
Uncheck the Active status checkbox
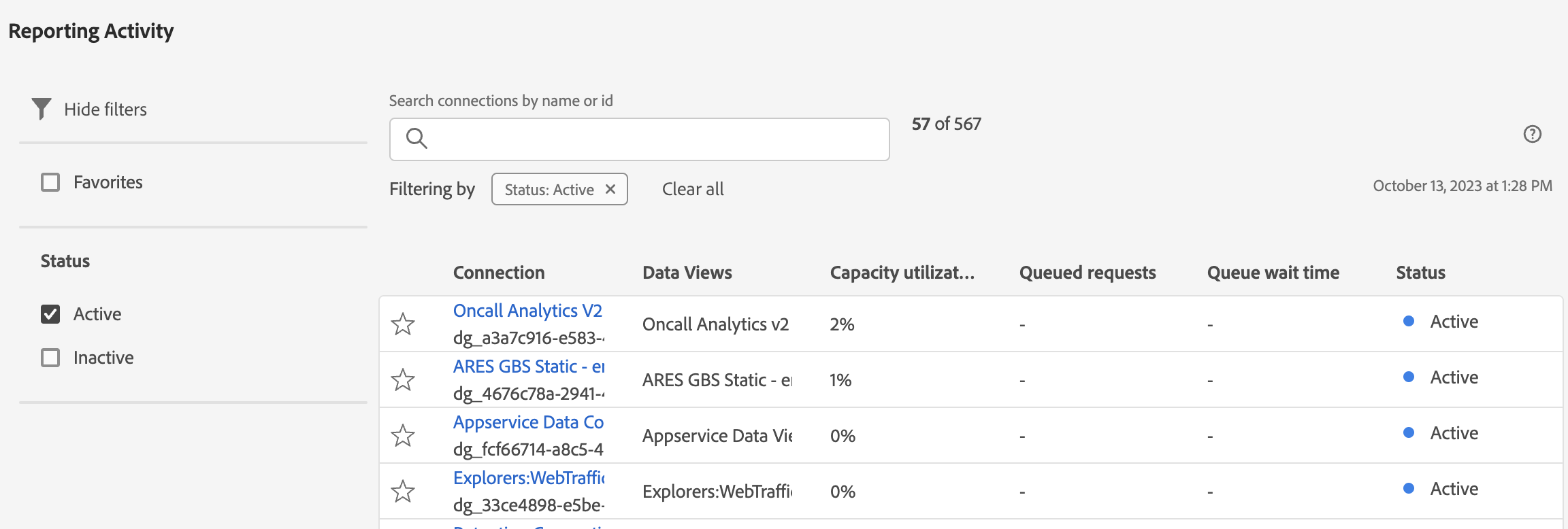point(50,314)
